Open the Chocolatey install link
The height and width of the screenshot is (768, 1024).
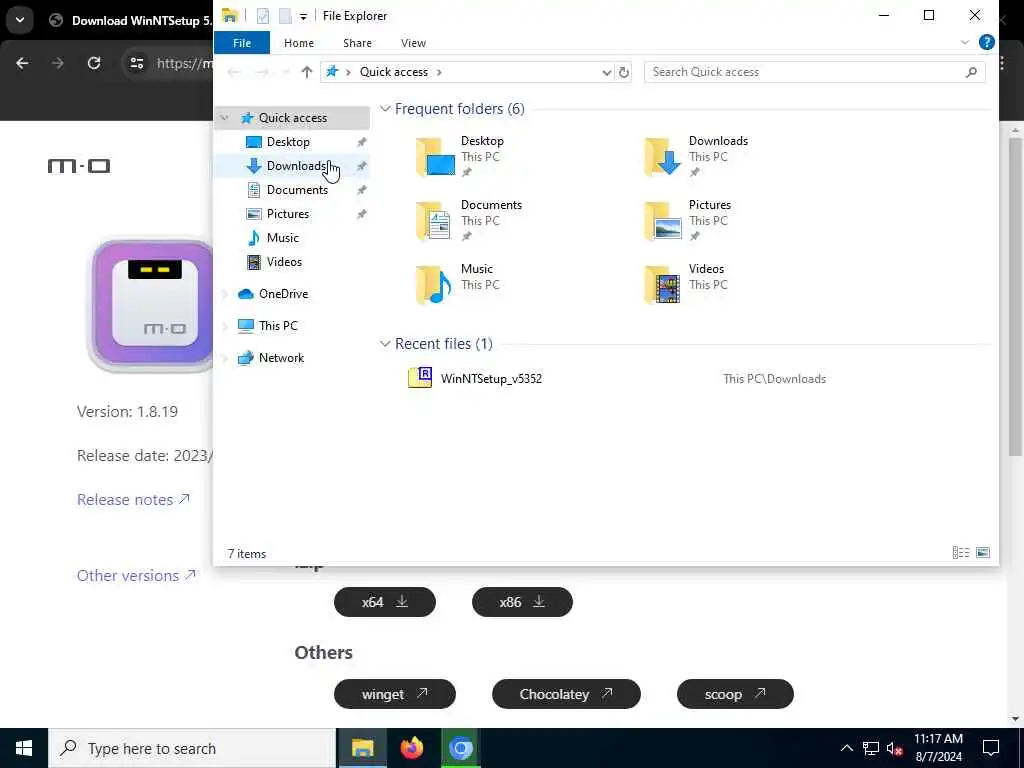[566, 694]
